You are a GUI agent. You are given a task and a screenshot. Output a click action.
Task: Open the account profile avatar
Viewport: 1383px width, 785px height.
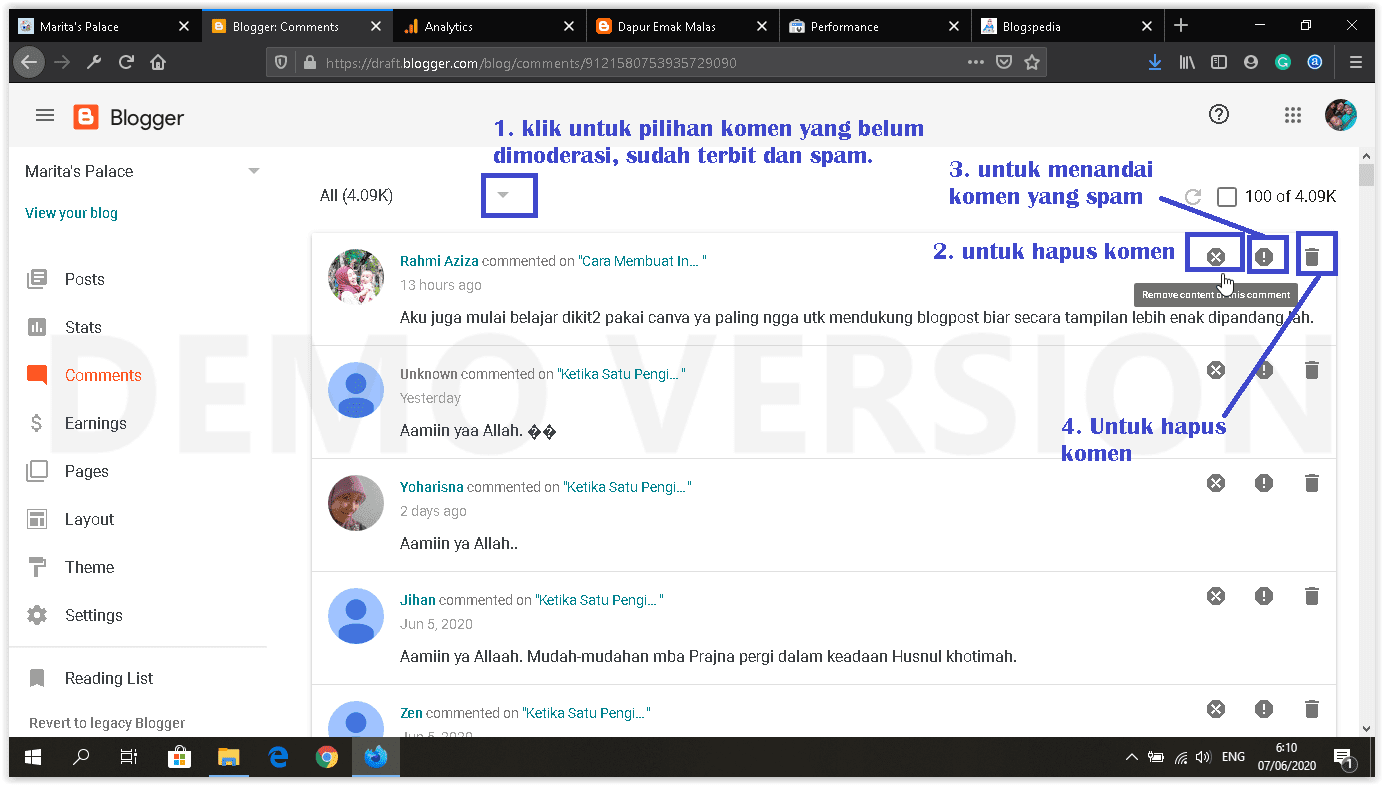tap(1341, 115)
